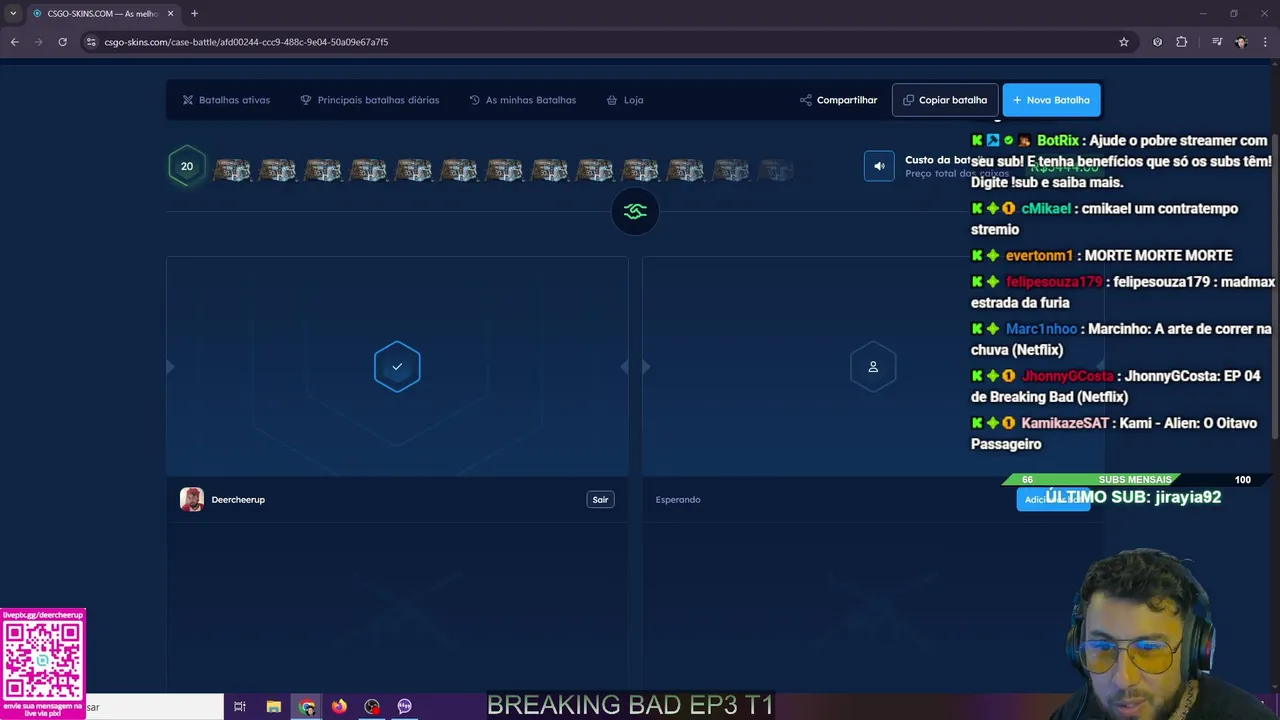Open Windows Task View in taskbar

click(x=240, y=707)
